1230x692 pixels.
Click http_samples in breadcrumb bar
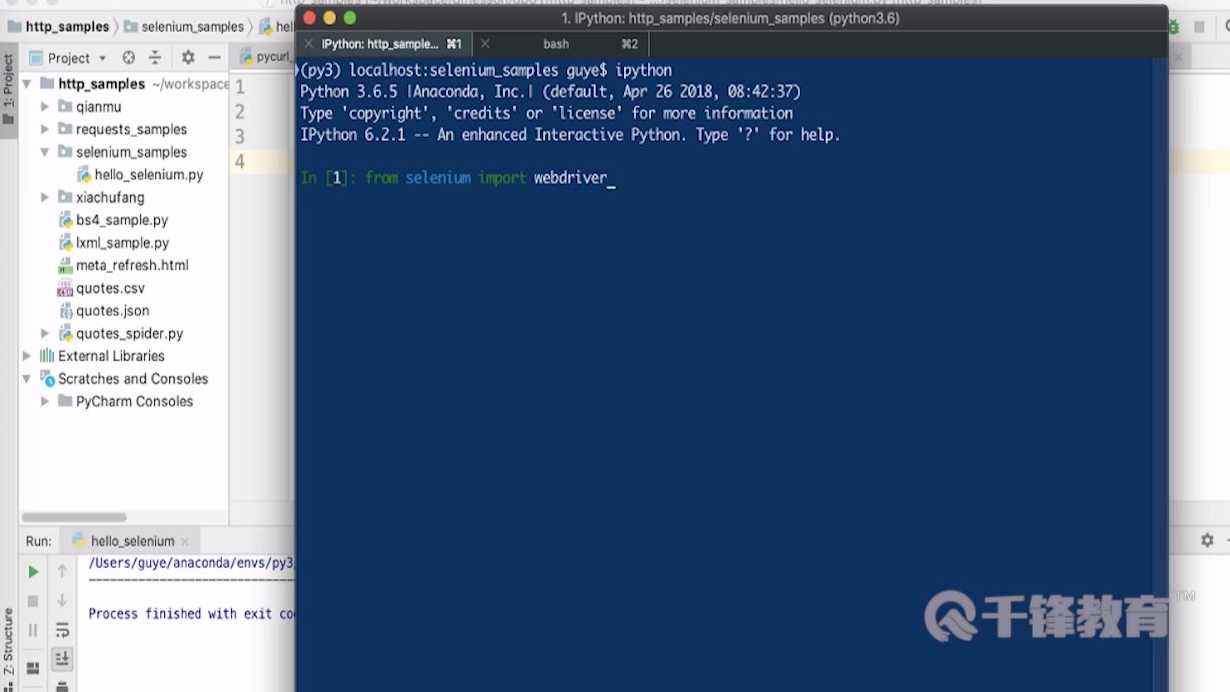(66, 27)
